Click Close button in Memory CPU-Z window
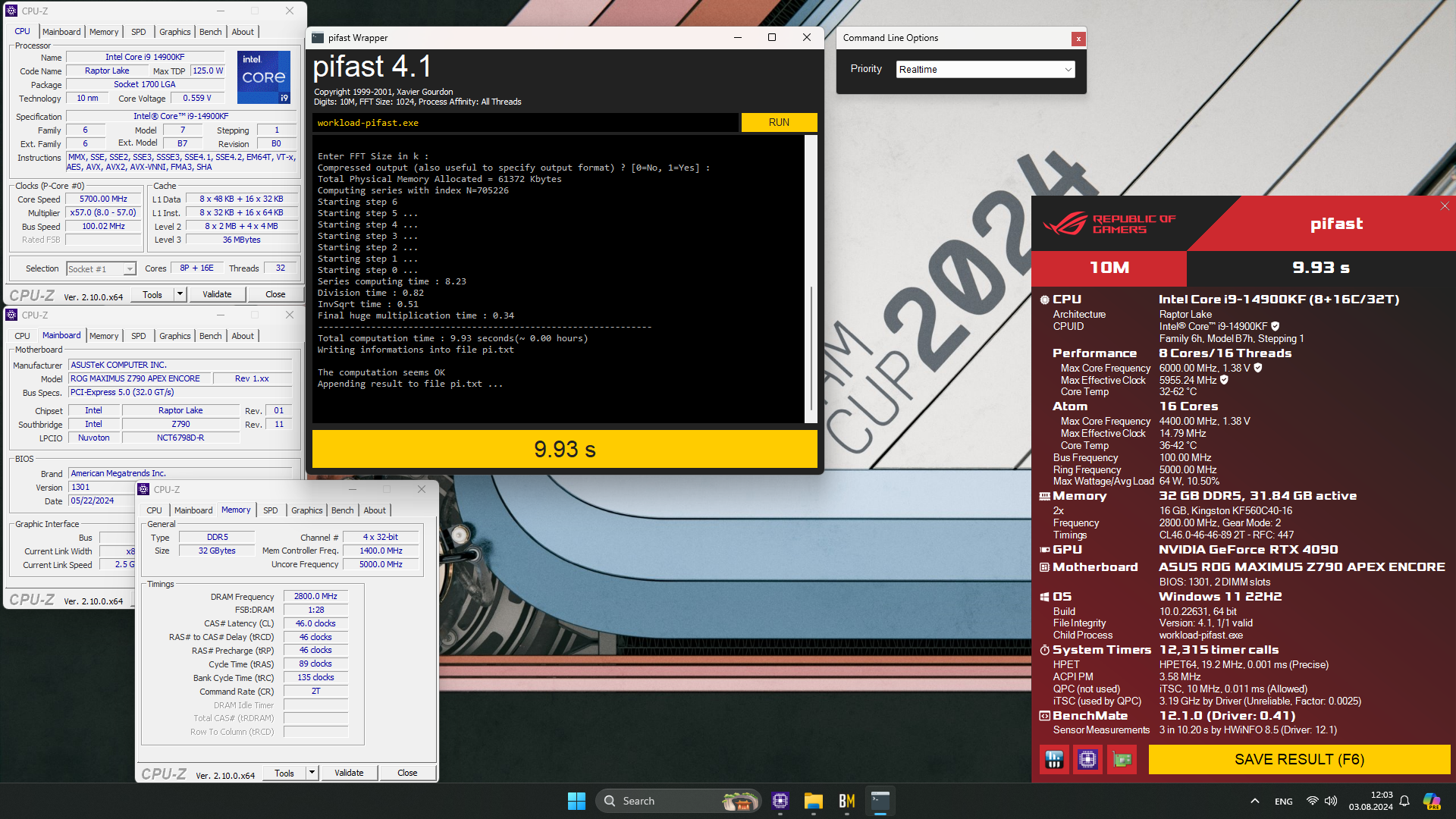 tap(407, 773)
